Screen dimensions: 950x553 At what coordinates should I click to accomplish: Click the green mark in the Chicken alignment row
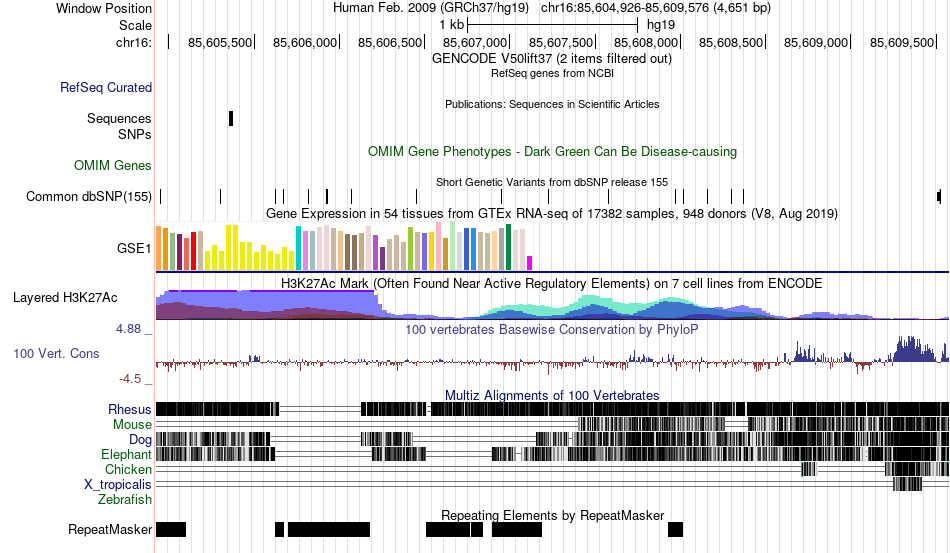coord(802,469)
